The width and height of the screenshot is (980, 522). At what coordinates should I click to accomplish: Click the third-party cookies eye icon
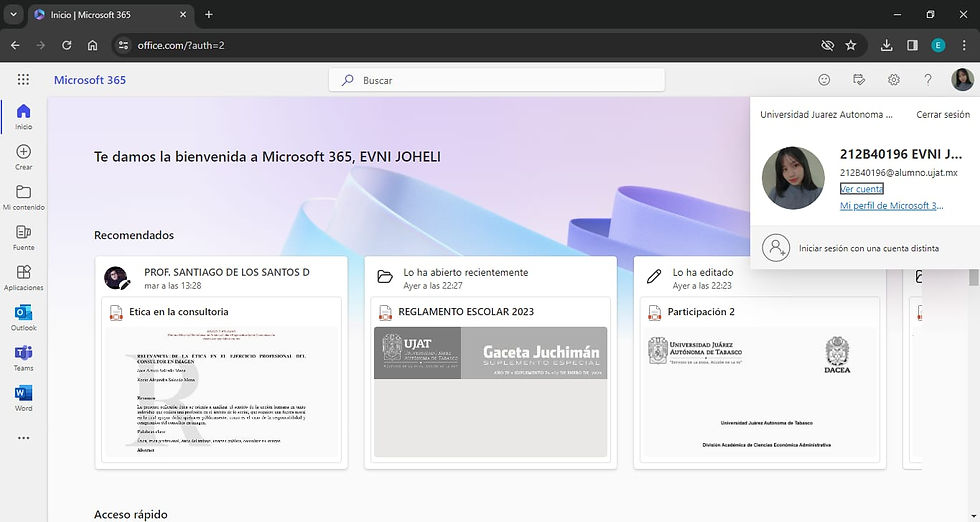coord(827,45)
